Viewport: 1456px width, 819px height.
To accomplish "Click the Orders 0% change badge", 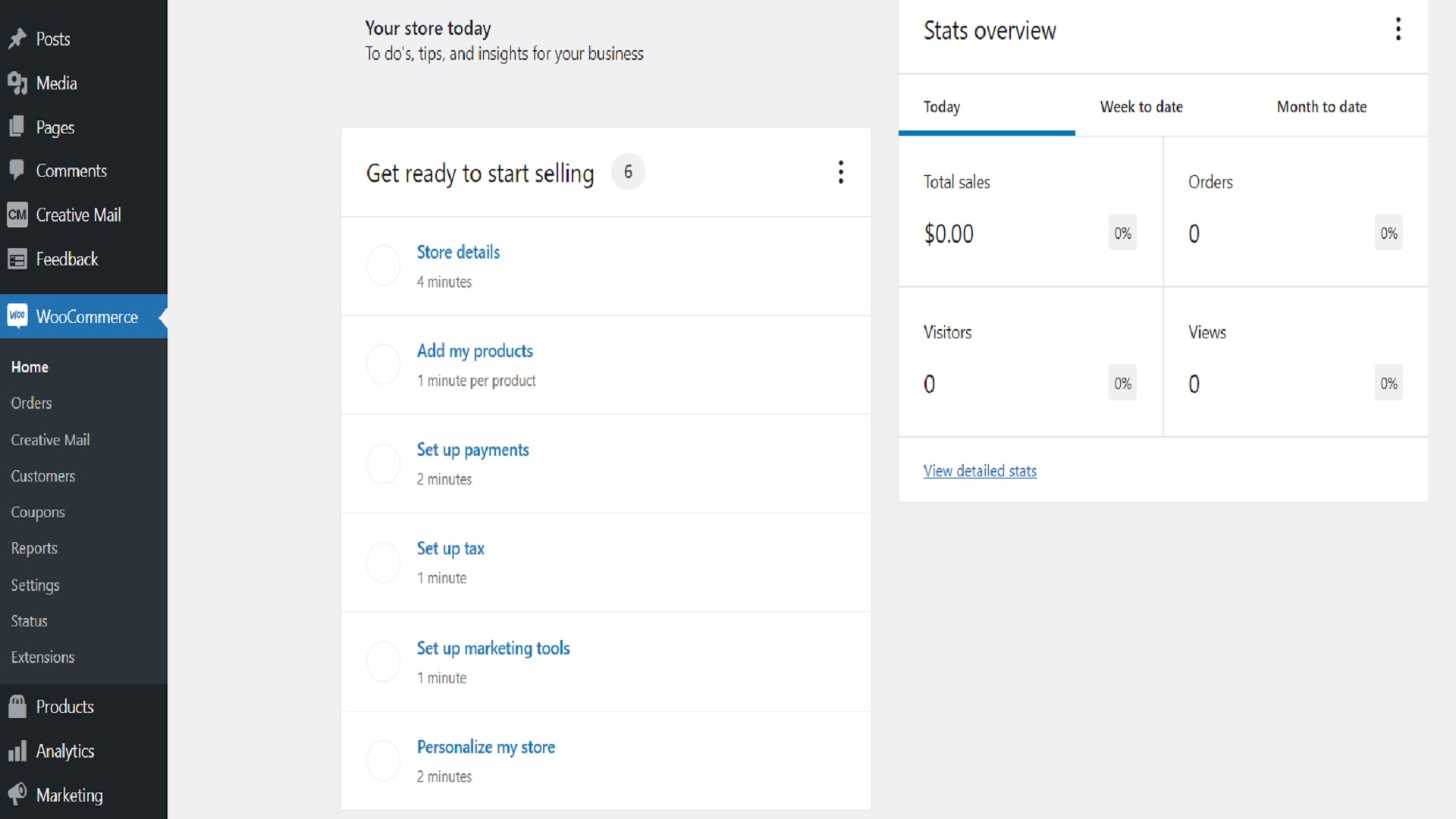I will (1389, 233).
